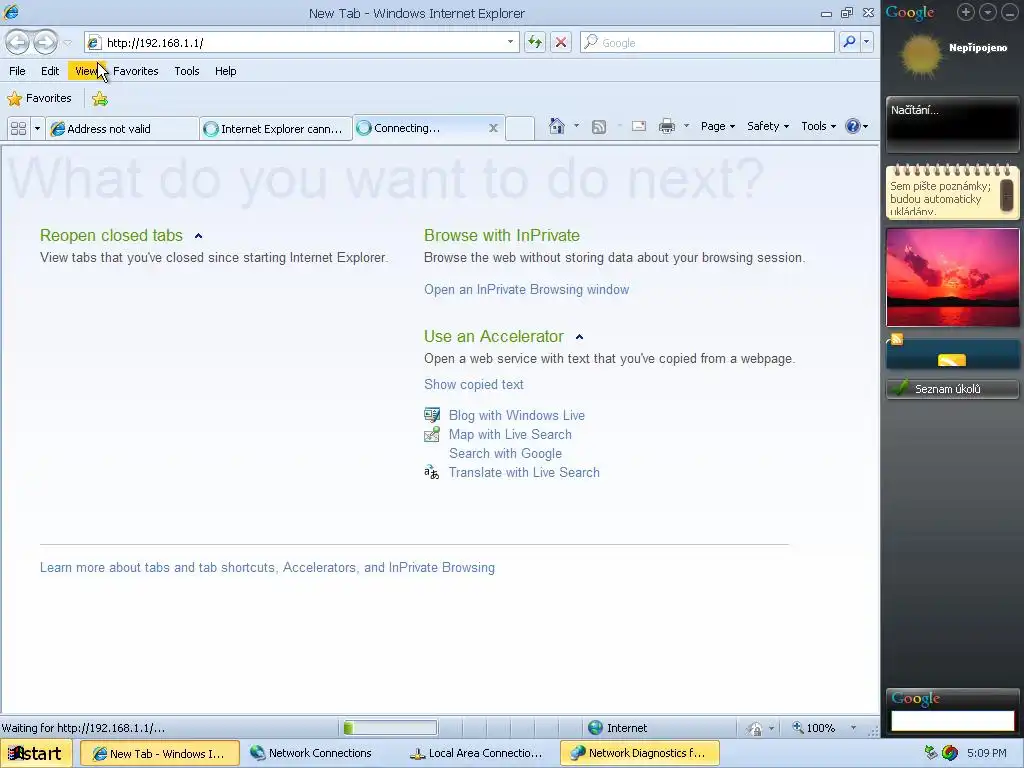1024x768 pixels.
Task: Open the Help menu
Action: pyautogui.click(x=225, y=71)
